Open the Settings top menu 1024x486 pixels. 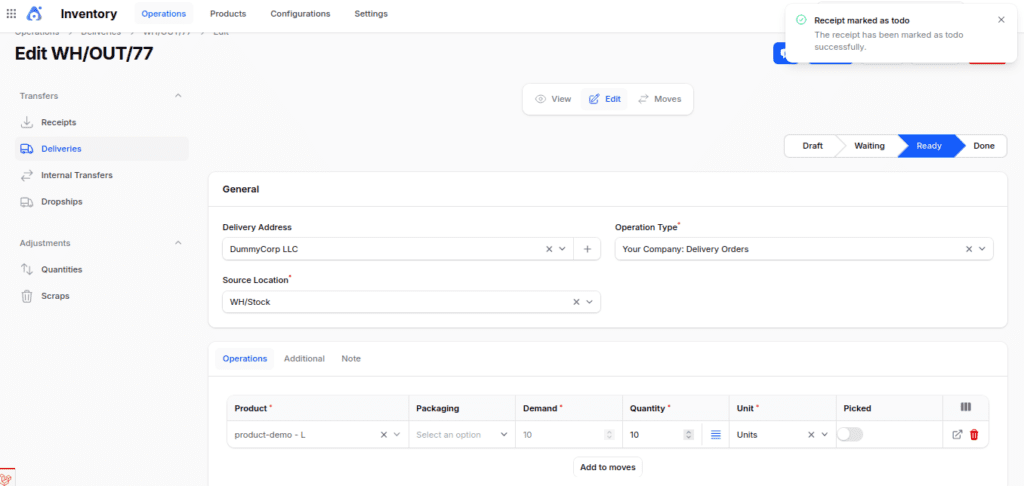(x=371, y=14)
